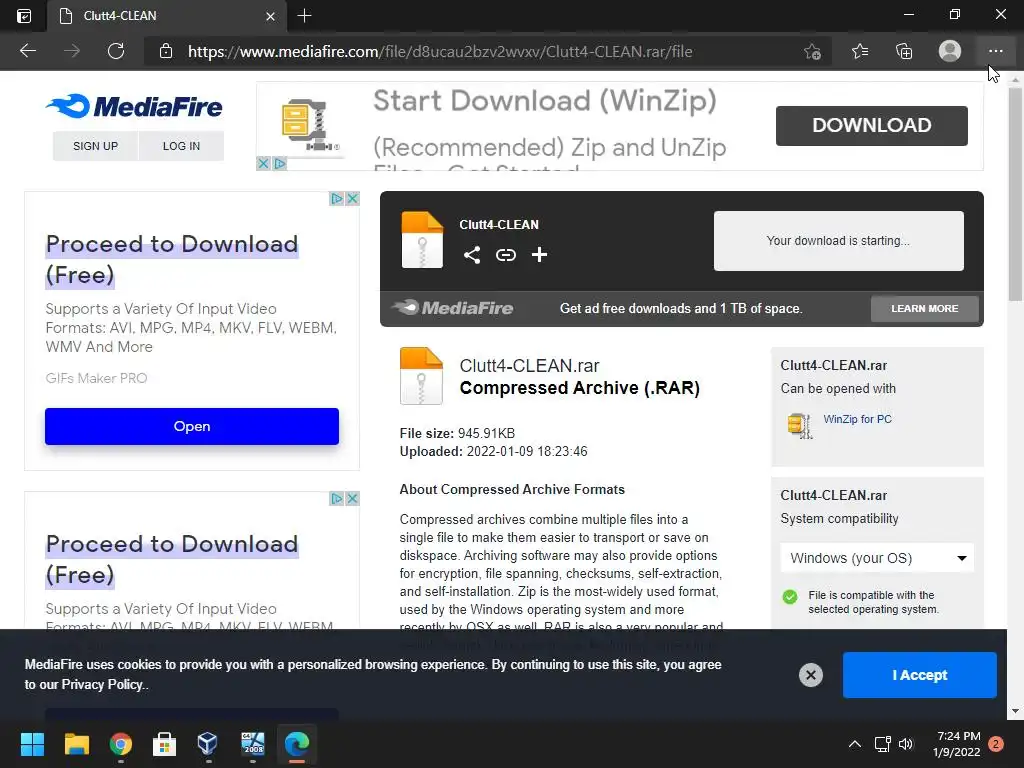
Task: Click gray MediaFire logo in promo bar
Action: 453,308
